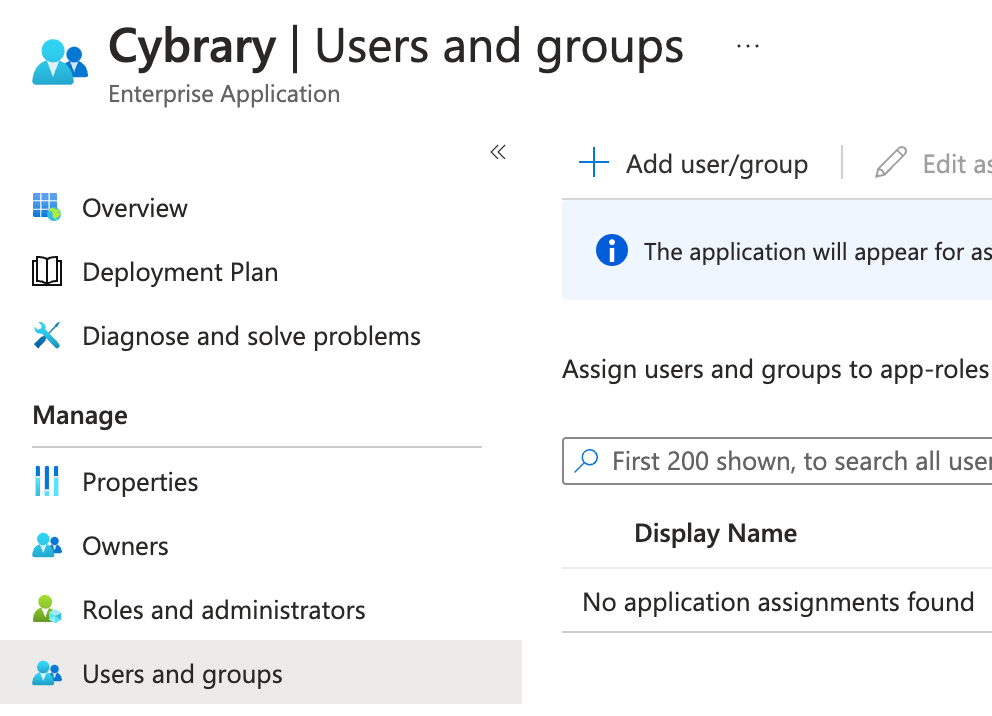This screenshot has width=992, height=716.
Task: Click the blue information icon in banner
Action: pyautogui.click(x=612, y=250)
